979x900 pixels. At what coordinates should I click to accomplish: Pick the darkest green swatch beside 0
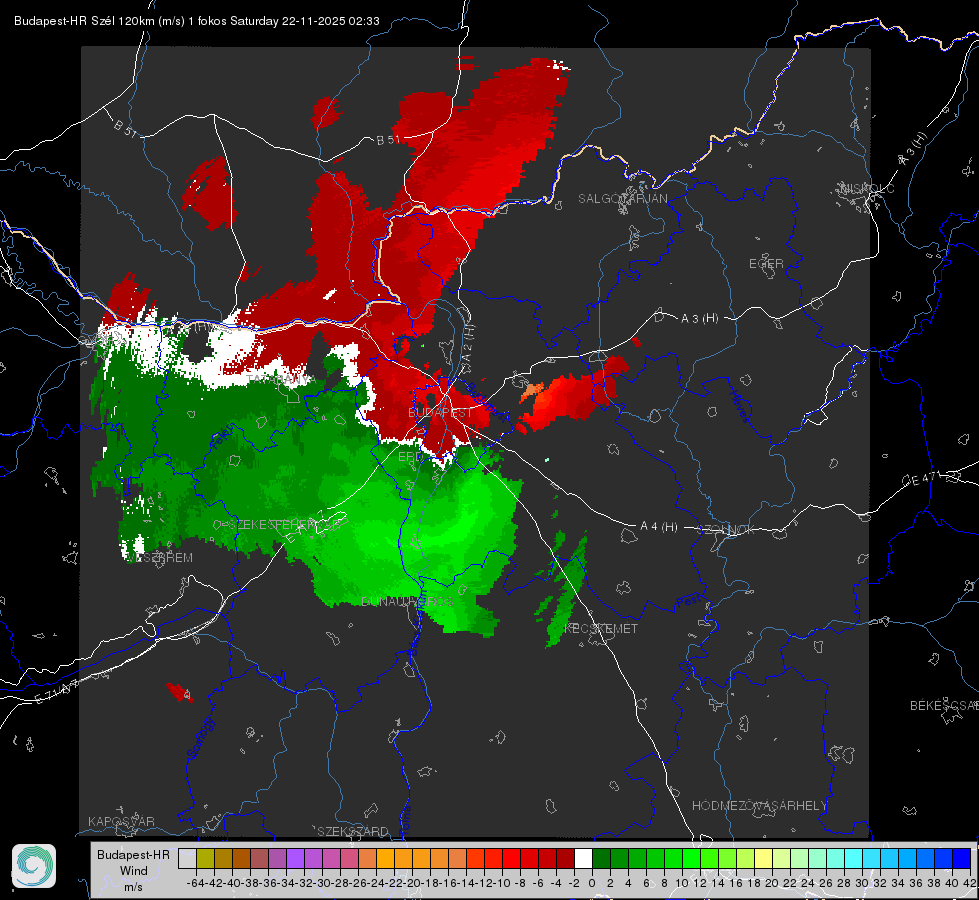601,858
